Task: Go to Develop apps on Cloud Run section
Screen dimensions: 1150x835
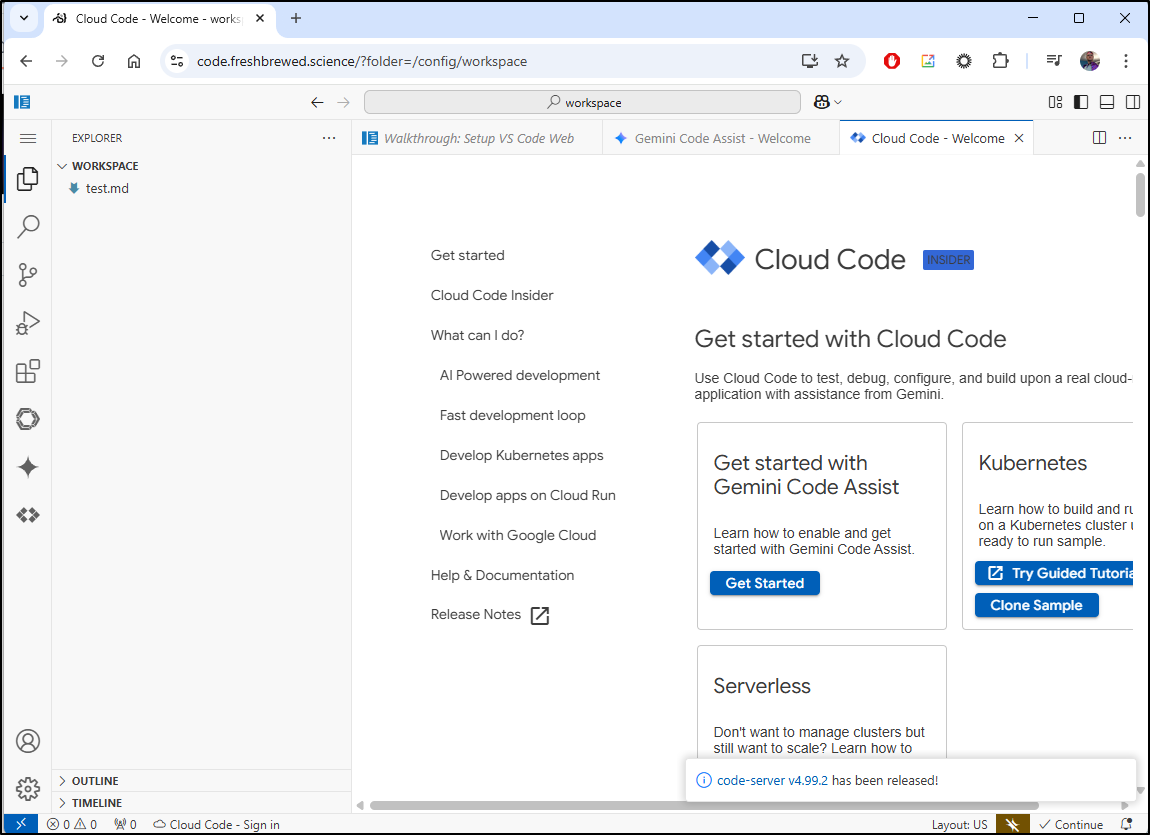Action: [527, 496]
